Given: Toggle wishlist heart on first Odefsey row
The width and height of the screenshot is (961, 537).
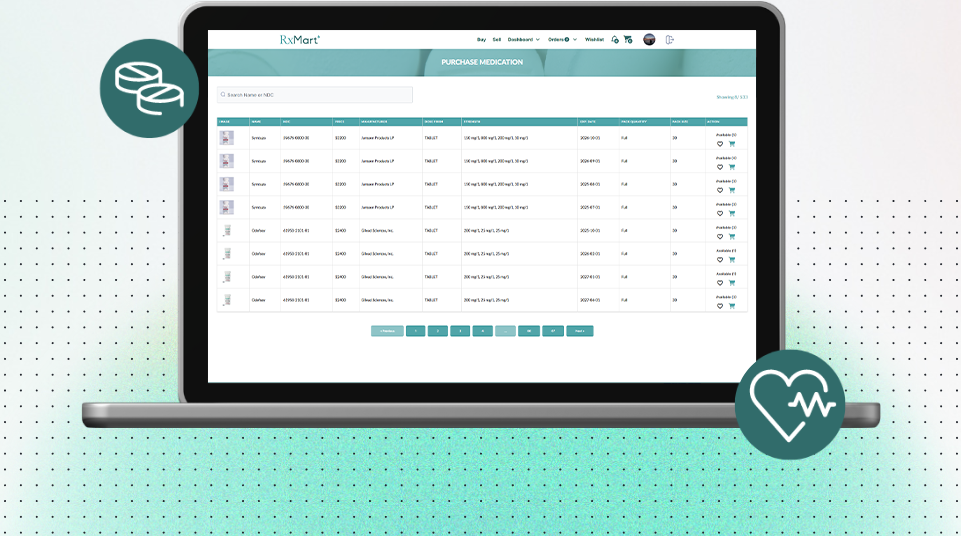Looking at the screenshot, I should click(x=720, y=236).
